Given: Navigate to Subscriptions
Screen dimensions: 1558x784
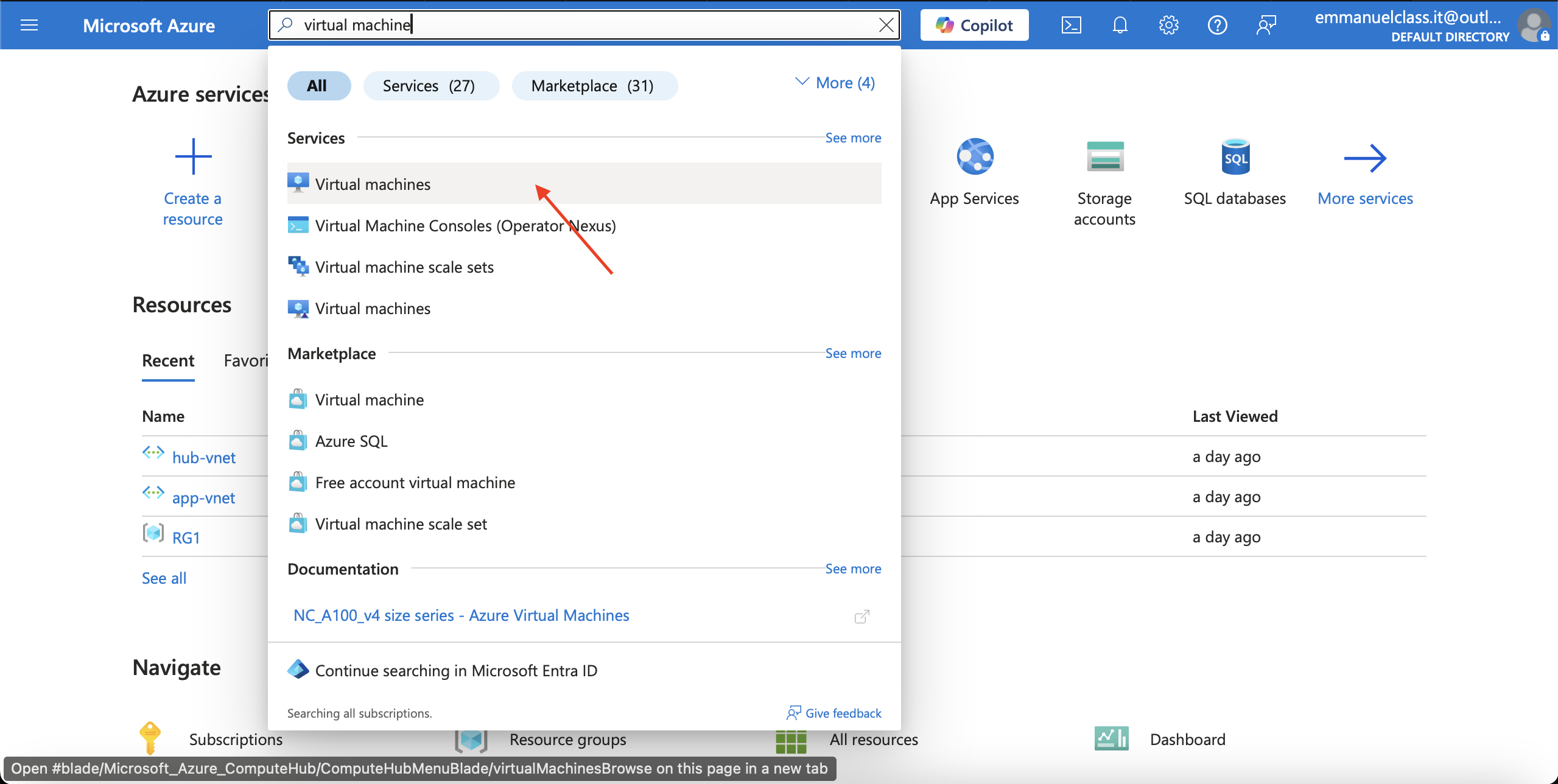Looking at the screenshot, I should click(x=236, y=739).
